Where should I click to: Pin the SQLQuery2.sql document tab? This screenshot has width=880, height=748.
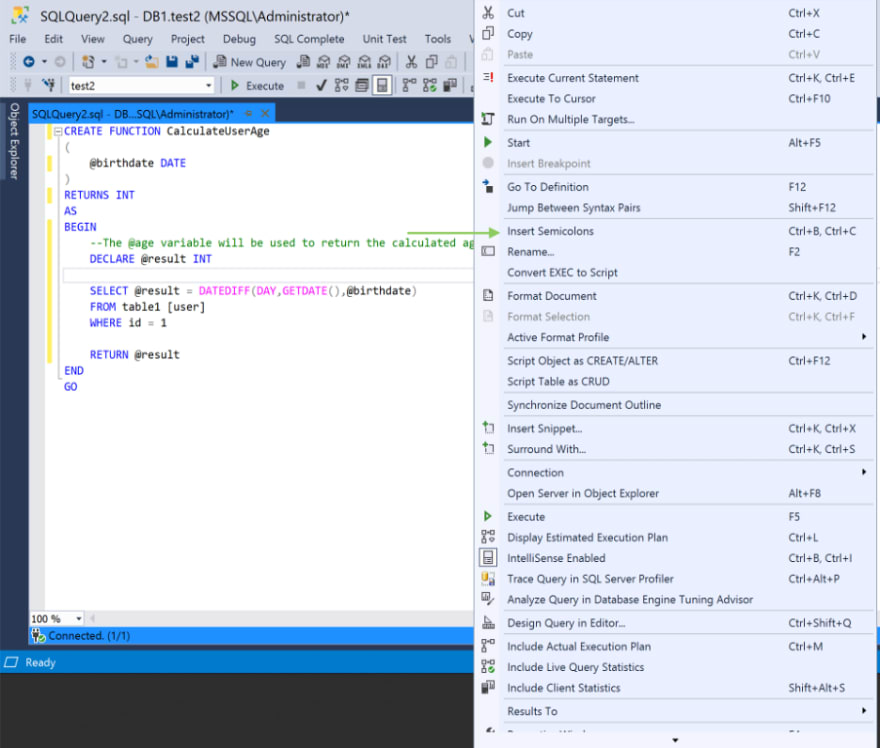(x=249, y=113)
